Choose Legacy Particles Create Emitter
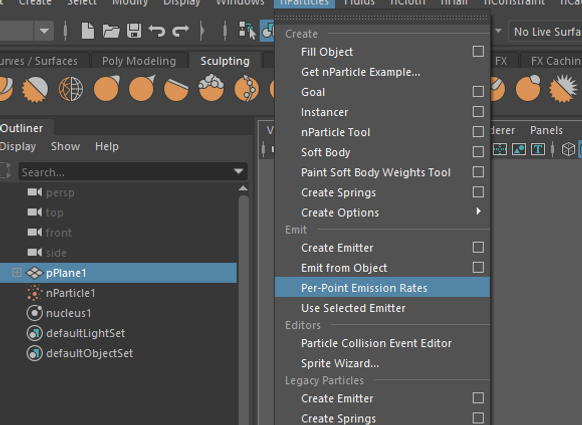 [382, 398]
